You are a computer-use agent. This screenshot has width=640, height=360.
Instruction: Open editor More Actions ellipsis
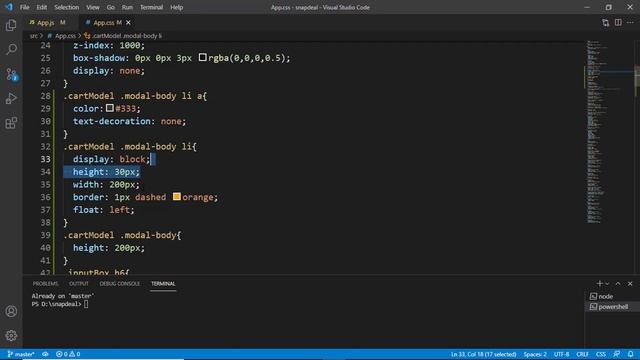pyautogui.click(x=630, y=23)
